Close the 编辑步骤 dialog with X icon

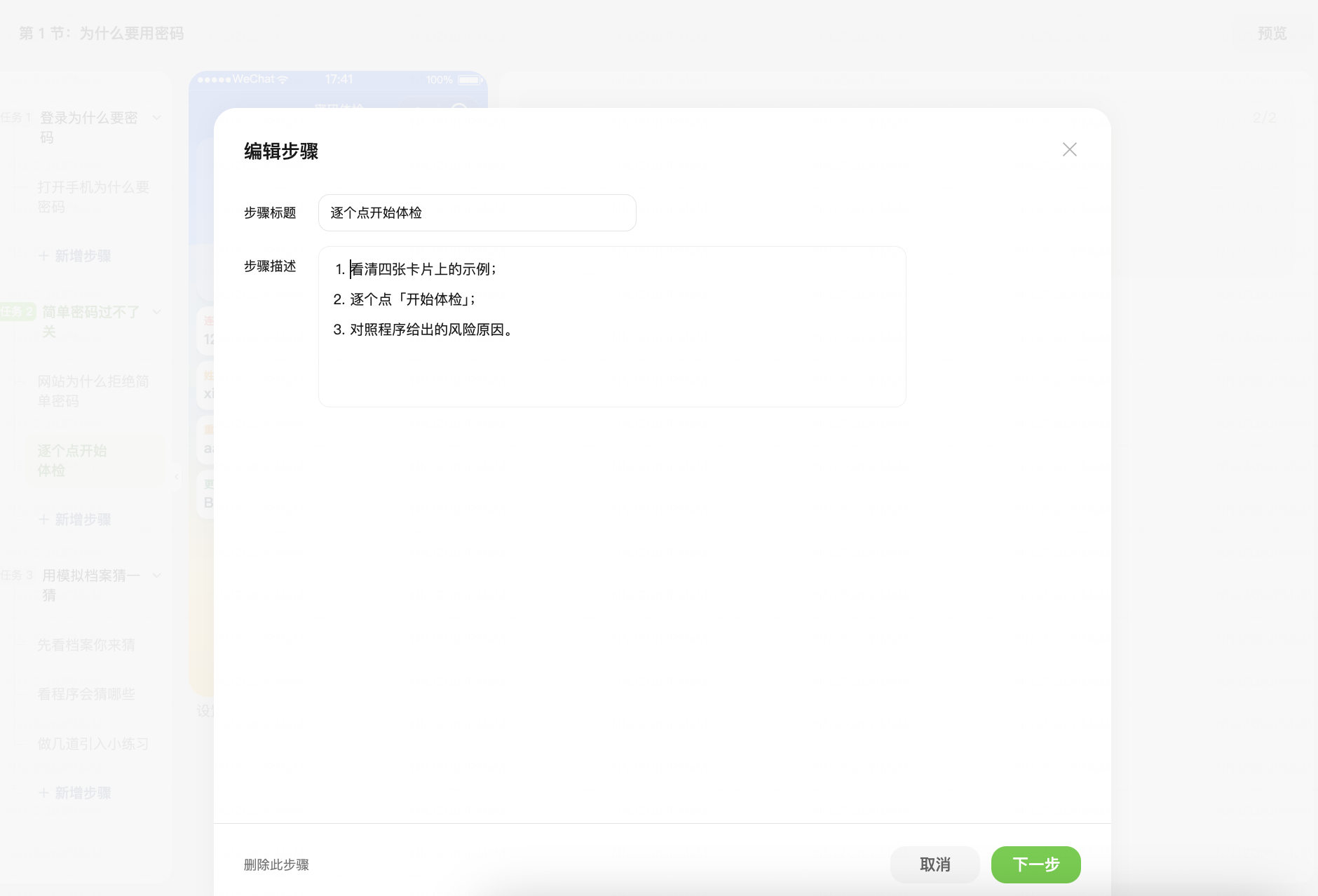1069,149
